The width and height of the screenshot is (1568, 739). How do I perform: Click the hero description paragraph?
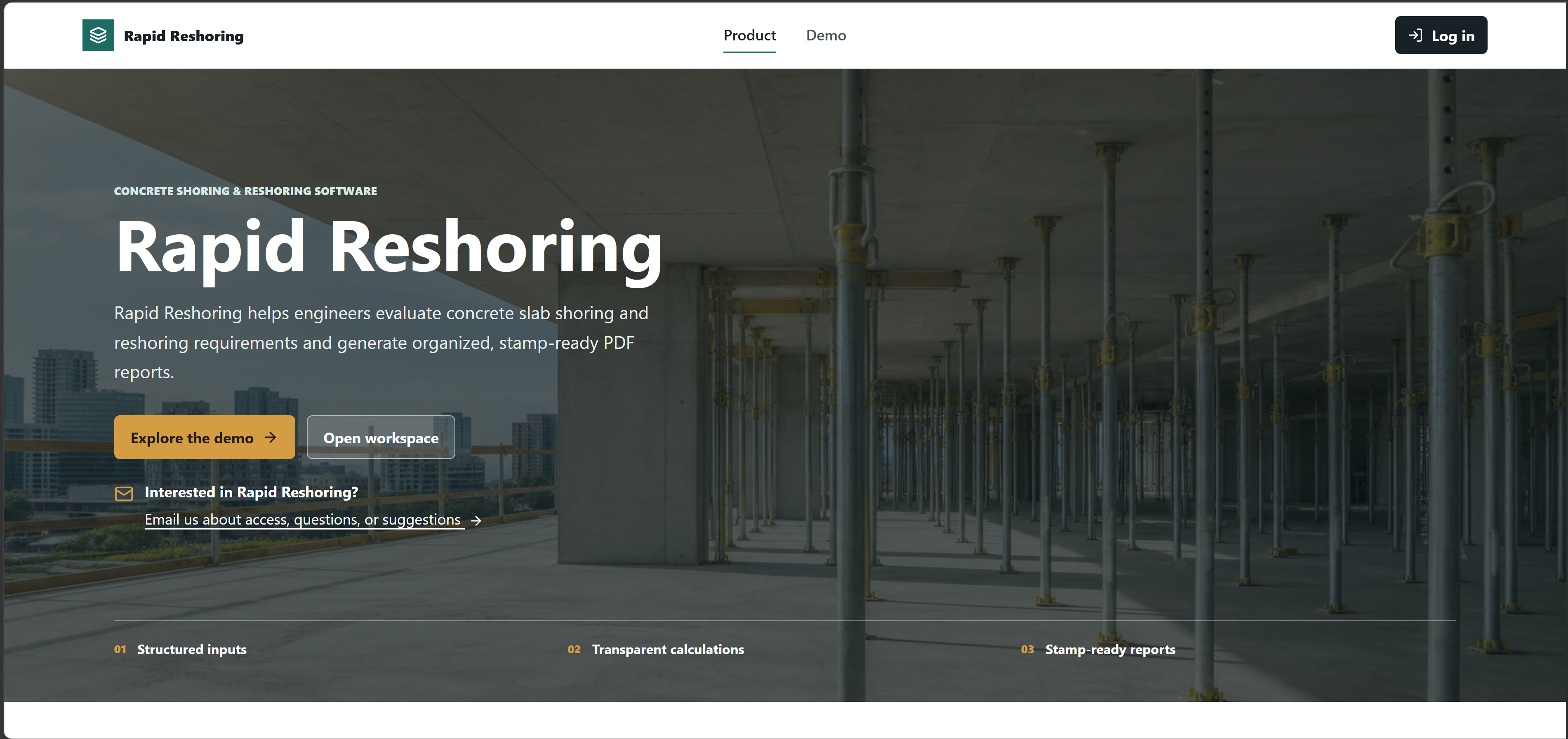381,343
